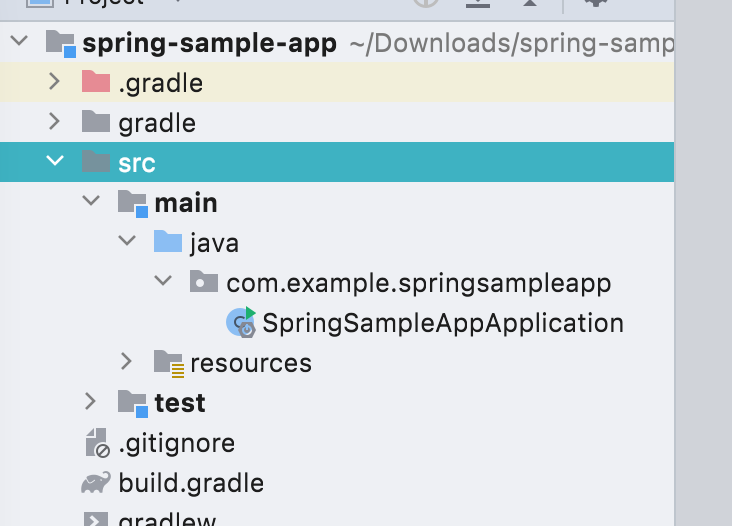732x526 pixels.
Task: Expand the .gradle folder arrow
Action: tap(55, 82)
